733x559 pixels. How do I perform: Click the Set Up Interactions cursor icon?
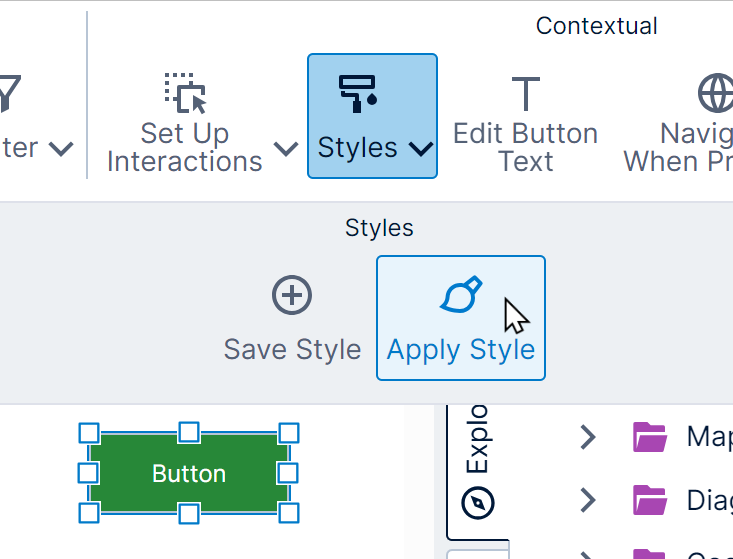coord(184,92)
